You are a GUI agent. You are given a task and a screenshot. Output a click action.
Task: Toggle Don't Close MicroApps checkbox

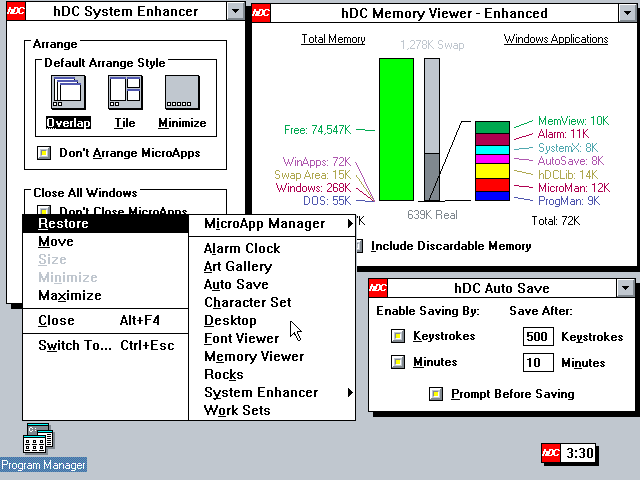[x=44, y=210]
